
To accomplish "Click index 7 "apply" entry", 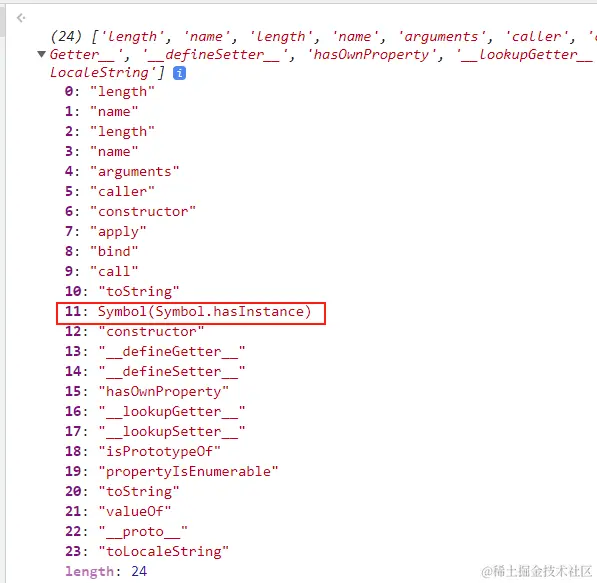I will click(105, 232).
